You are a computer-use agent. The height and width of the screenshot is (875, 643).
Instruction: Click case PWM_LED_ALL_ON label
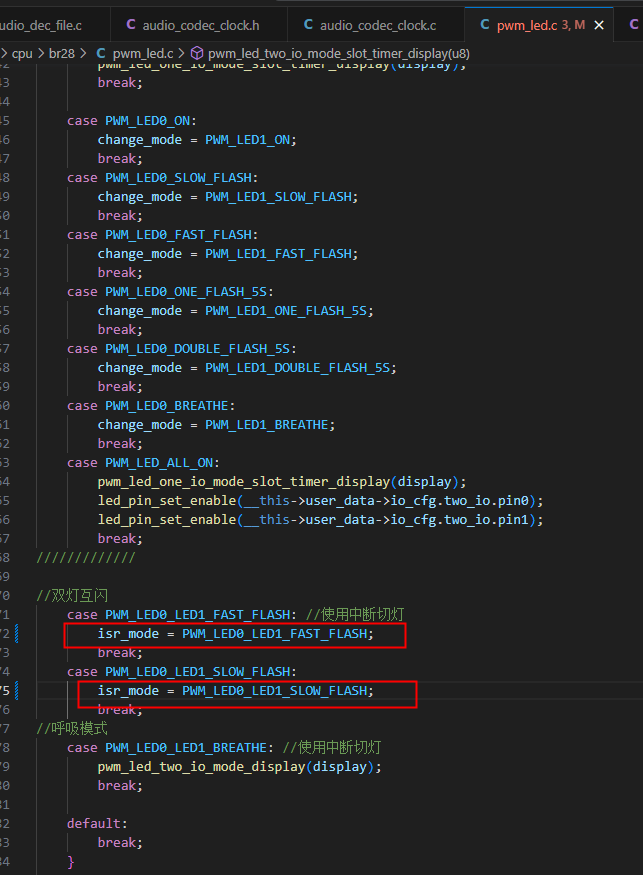[x=143, y=463]
